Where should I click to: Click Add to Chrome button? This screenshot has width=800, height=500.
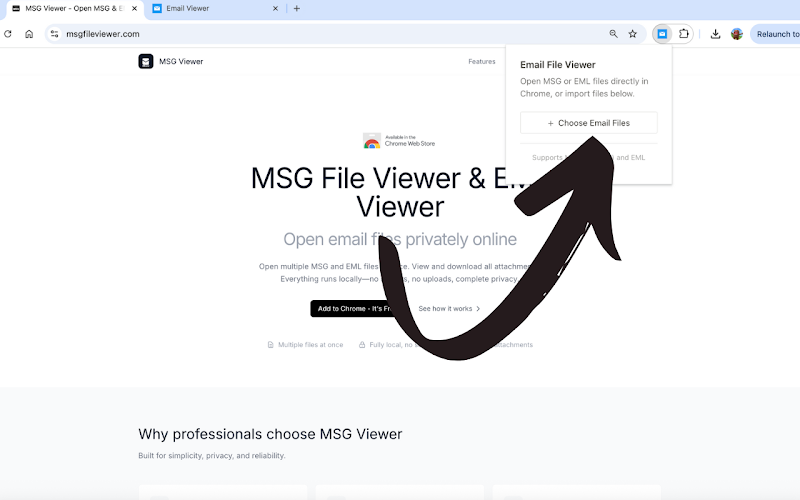[355, 308]
